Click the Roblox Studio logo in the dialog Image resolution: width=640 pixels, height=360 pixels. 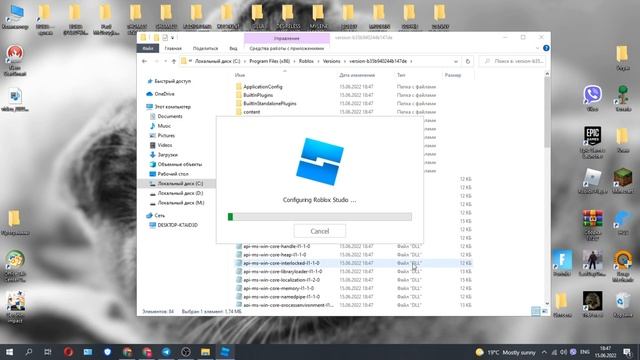tap(320, 162)
